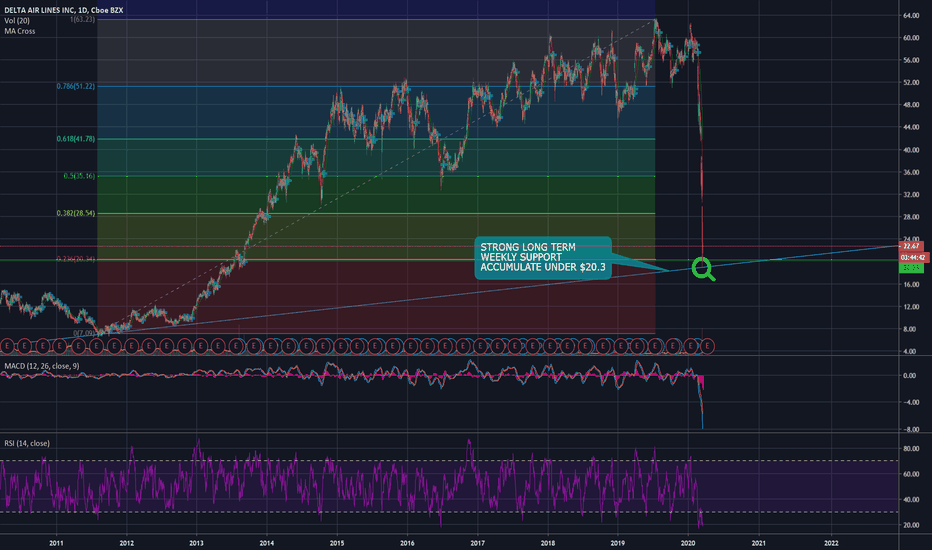The height and width of the screenshot is (550, 932).
Task: Click the 40.00 price axis value
Action: [911, 150]
